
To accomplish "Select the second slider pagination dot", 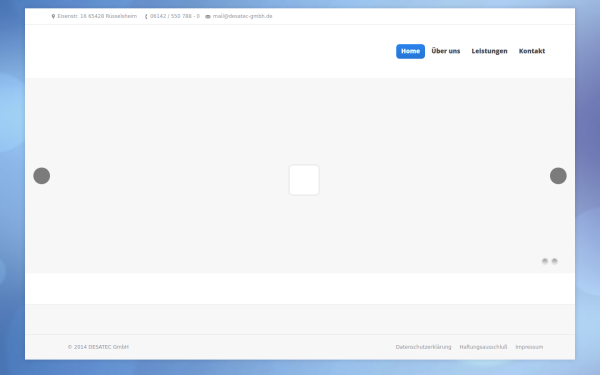I will [x=554, y=261].
